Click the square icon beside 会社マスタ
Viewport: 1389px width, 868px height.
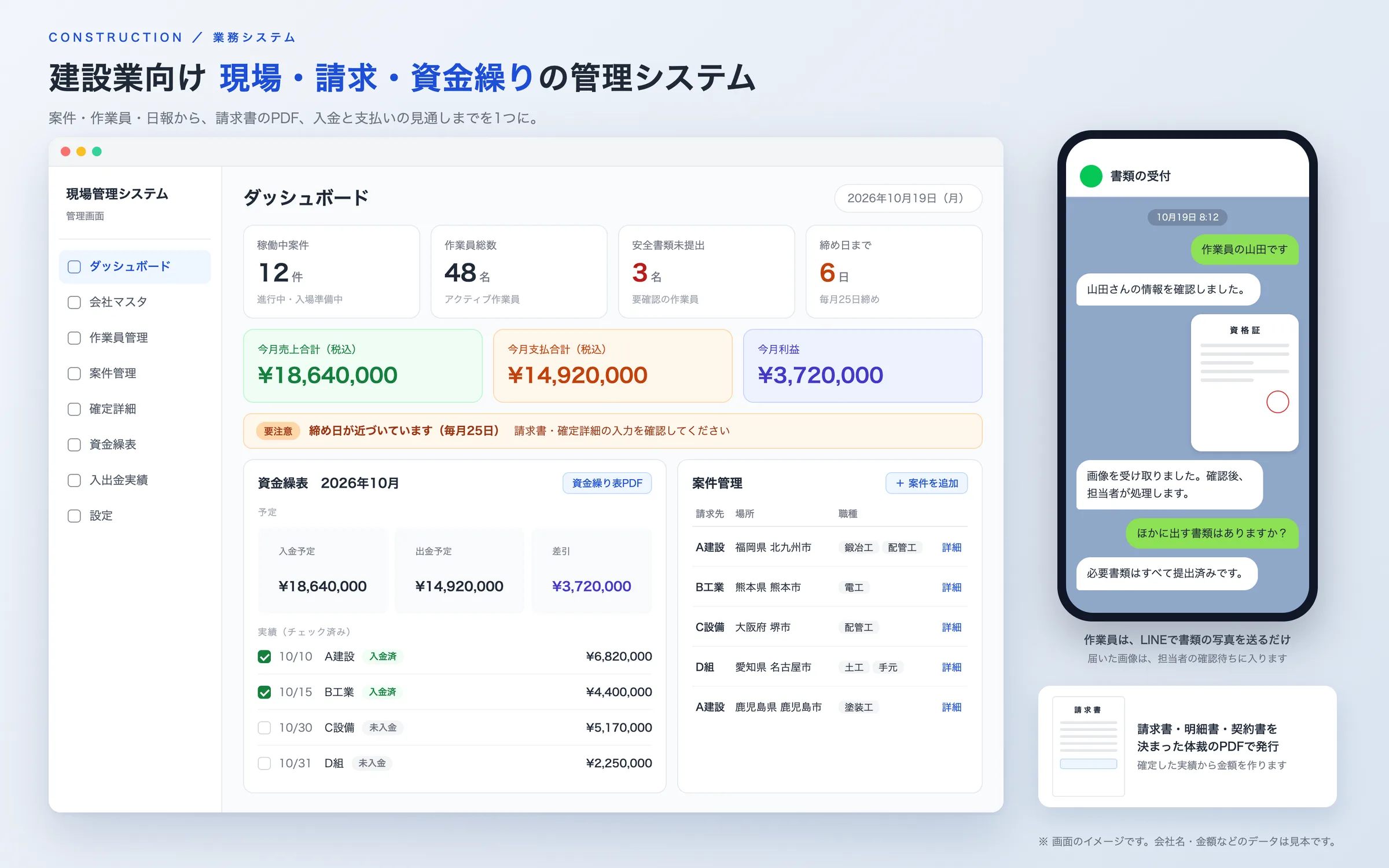coord(74,303)
